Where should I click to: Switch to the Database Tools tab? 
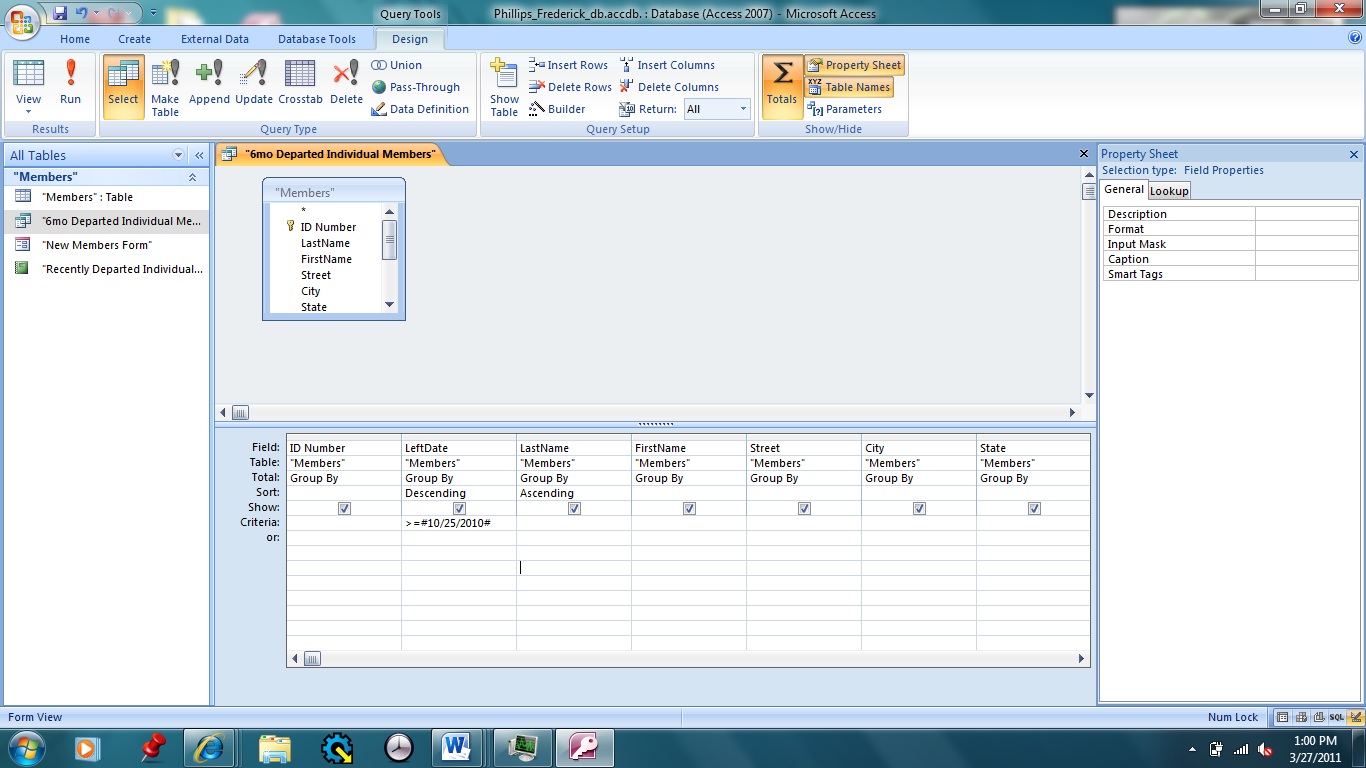[x=317, y=39]
